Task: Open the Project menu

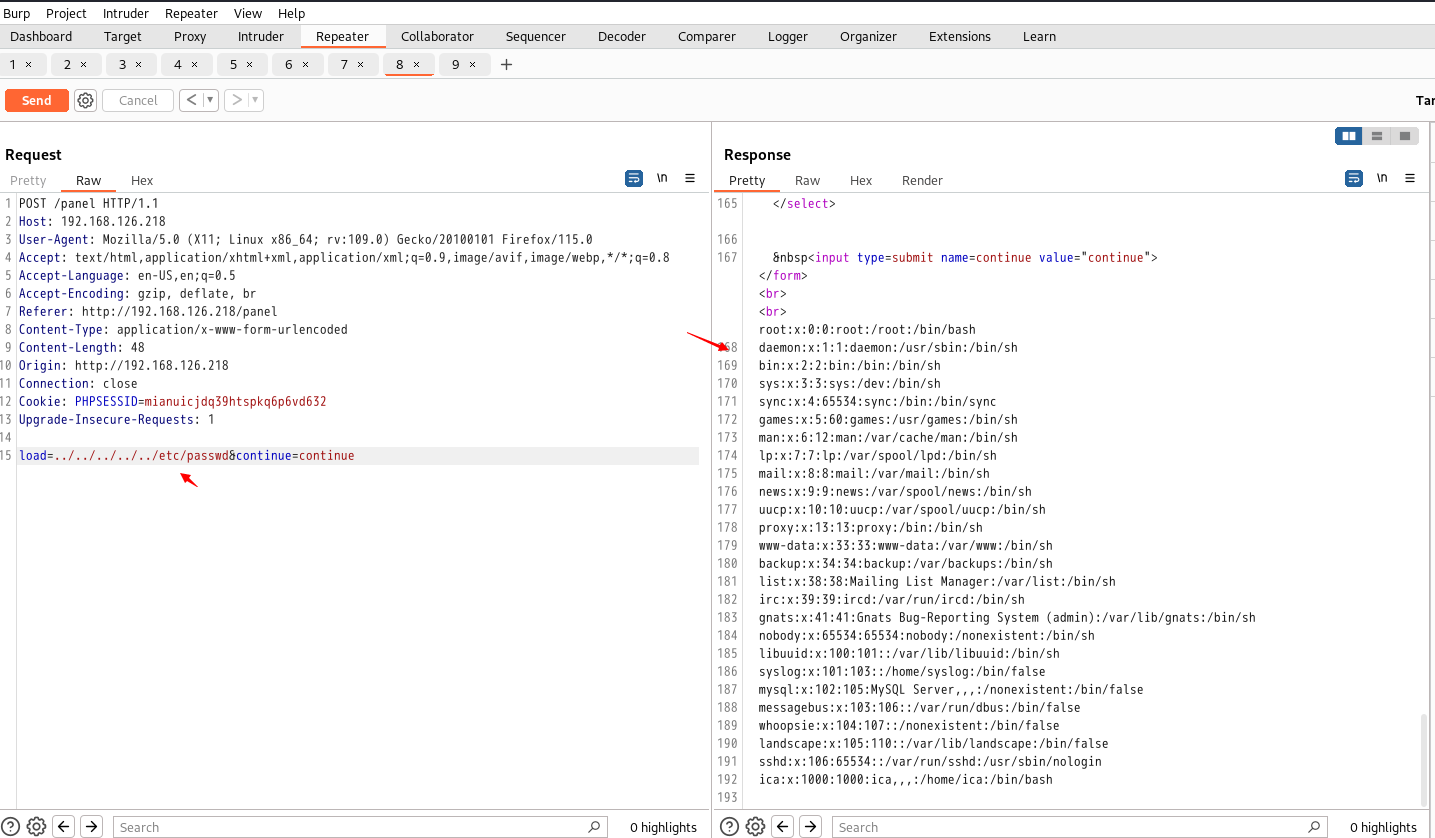Action: pyautogui.click(x=66, y=13)
